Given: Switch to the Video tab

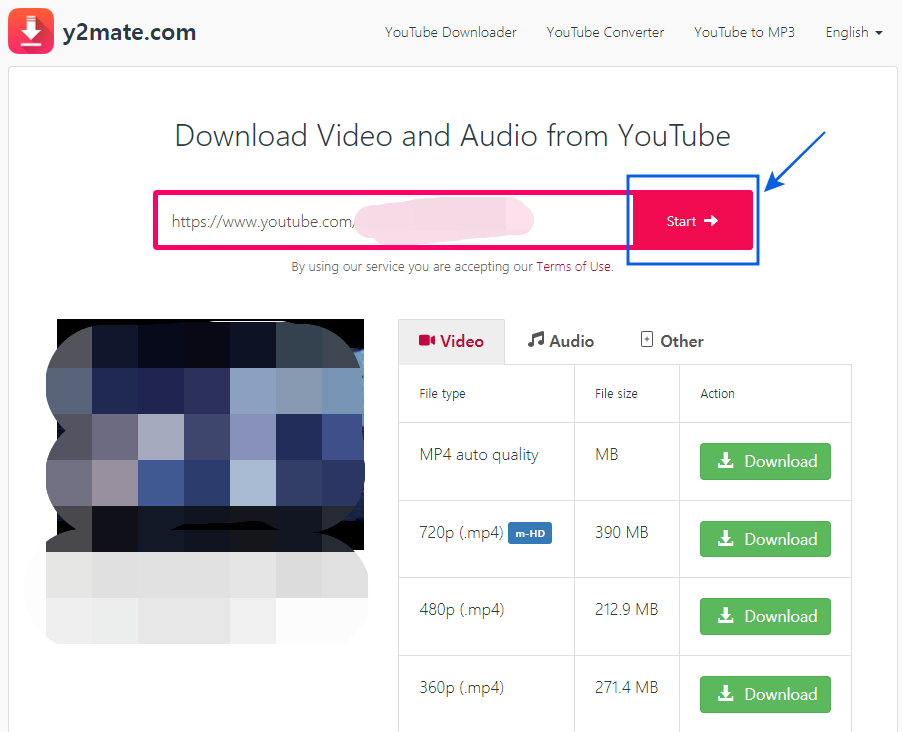Looking at the screenshot, I should (x=452, y=341).
